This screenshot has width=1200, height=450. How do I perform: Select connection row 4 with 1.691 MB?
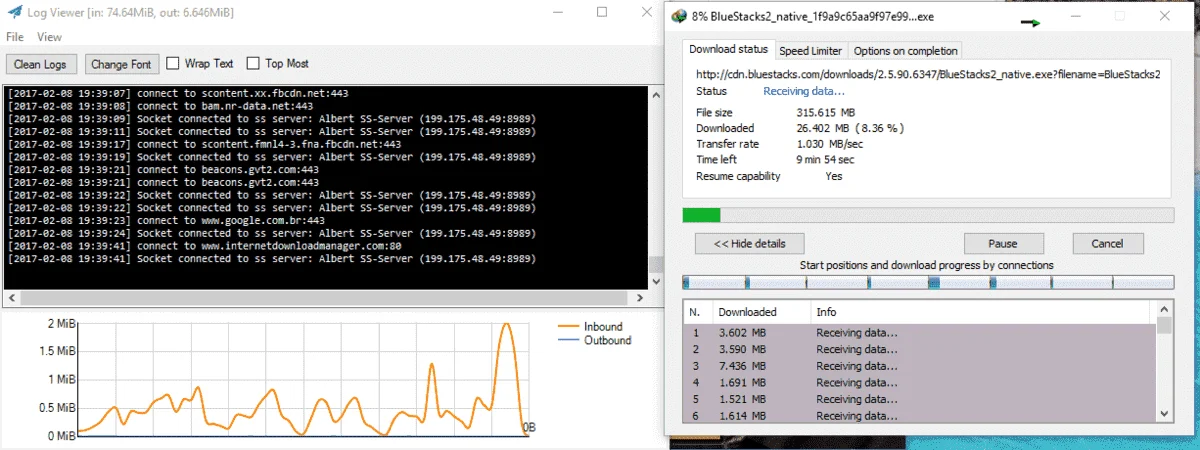point(920,381)
